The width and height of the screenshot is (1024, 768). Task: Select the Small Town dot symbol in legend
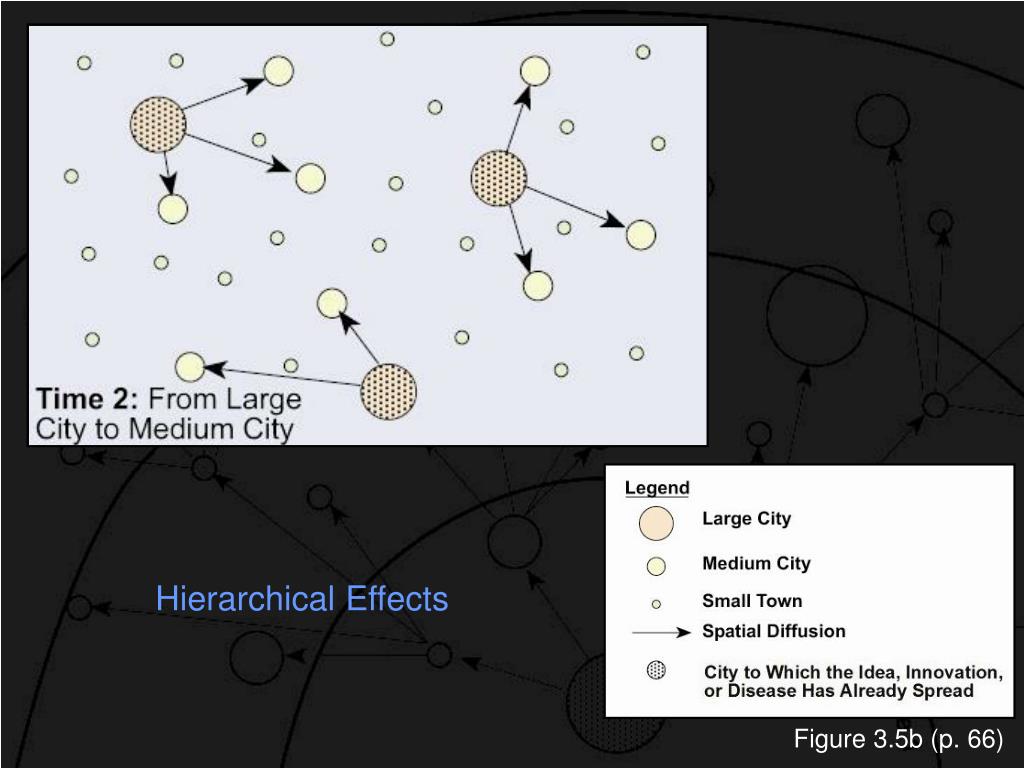tap(656, 604)
